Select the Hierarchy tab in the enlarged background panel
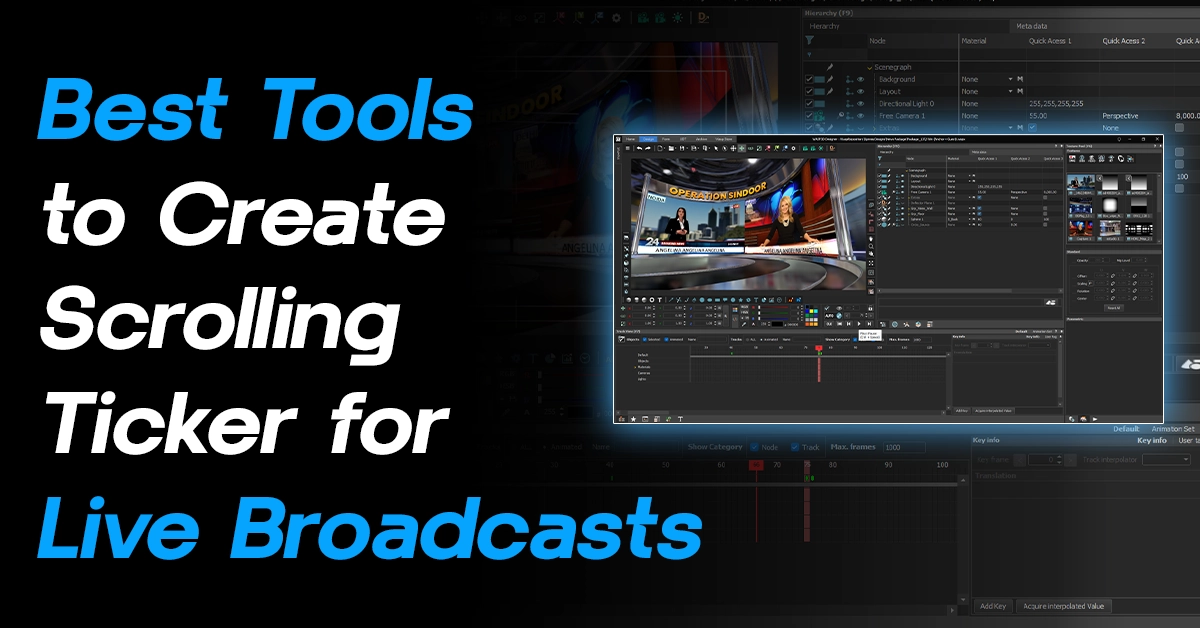 coord(826,27)
